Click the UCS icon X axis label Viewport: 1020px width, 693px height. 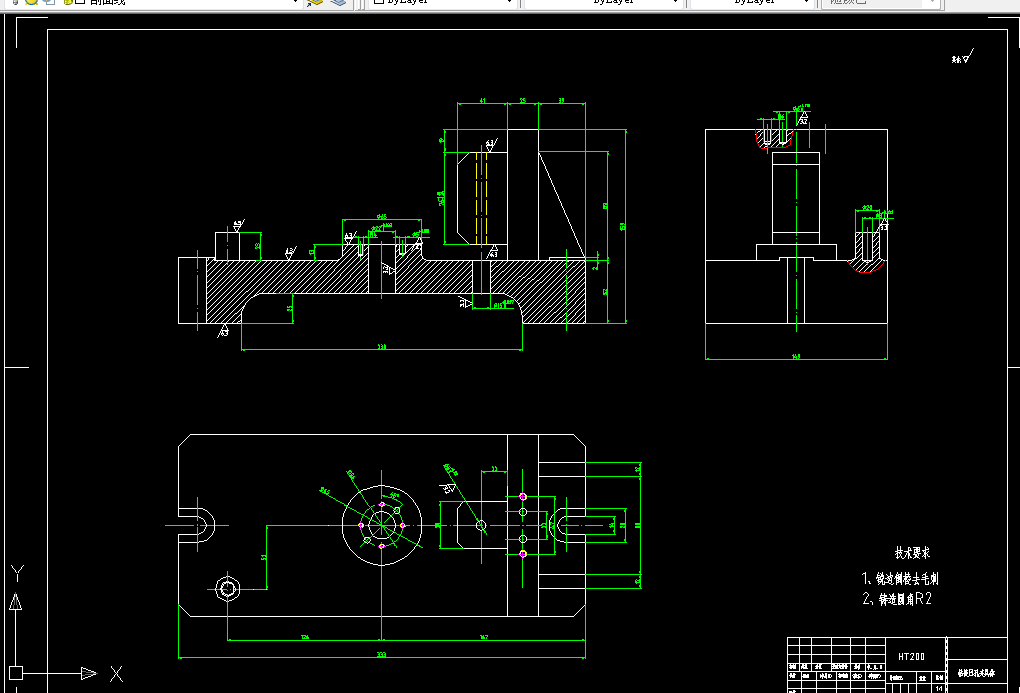click(116, 673)
